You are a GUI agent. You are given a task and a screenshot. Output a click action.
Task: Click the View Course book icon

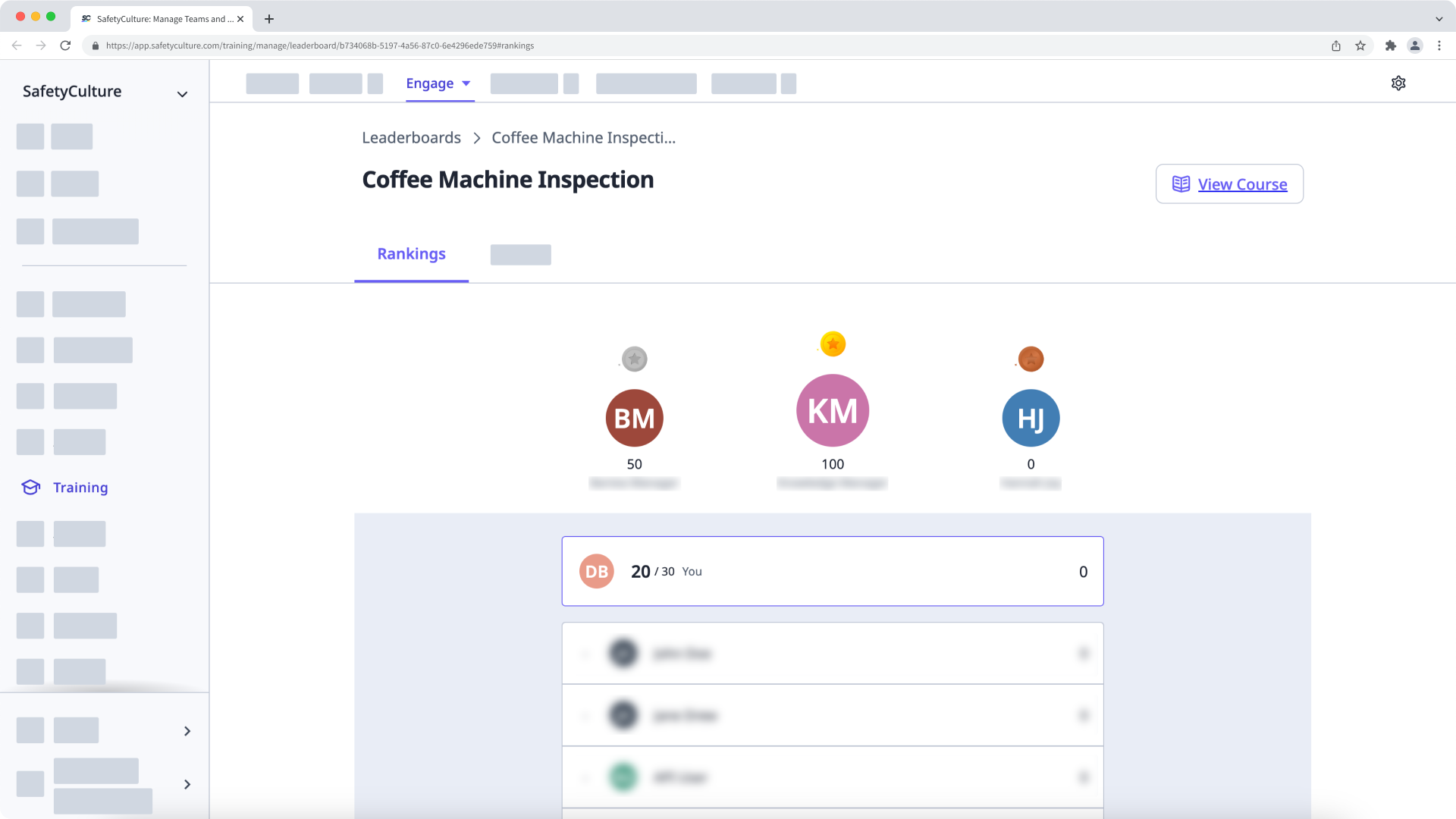(x=1181, y=184)
